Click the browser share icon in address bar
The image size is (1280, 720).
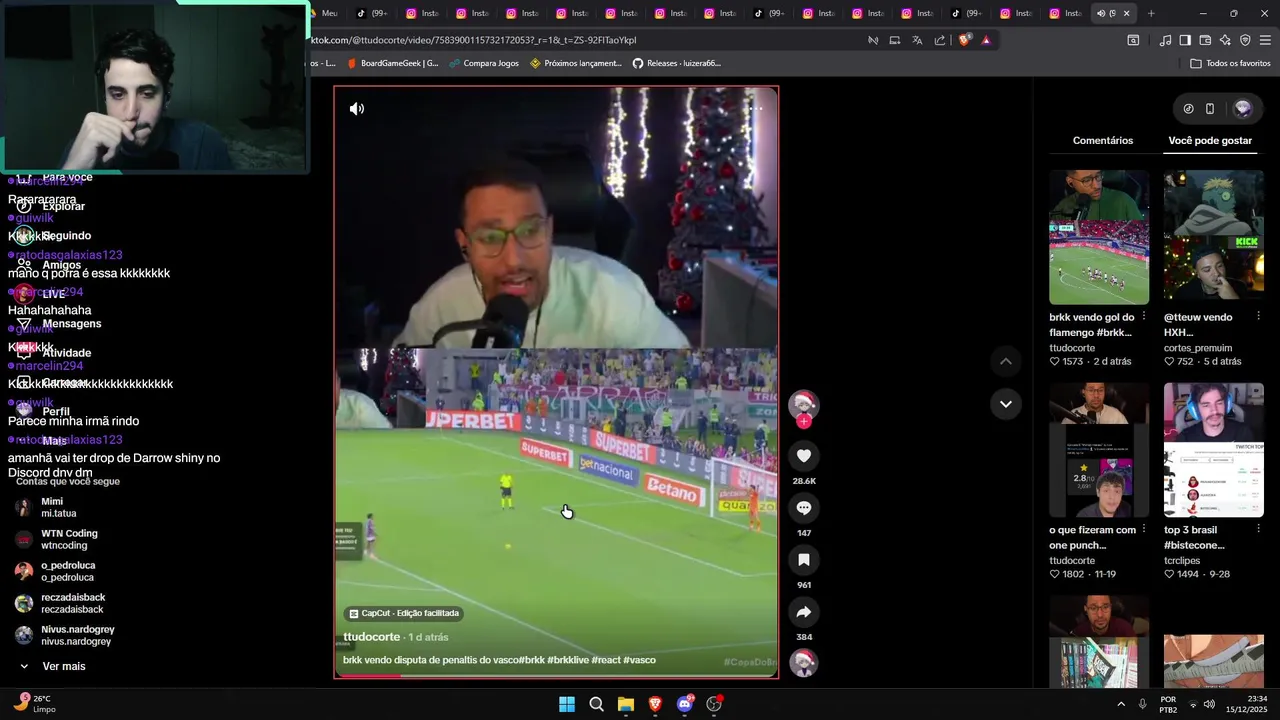[x=940, y=40]
